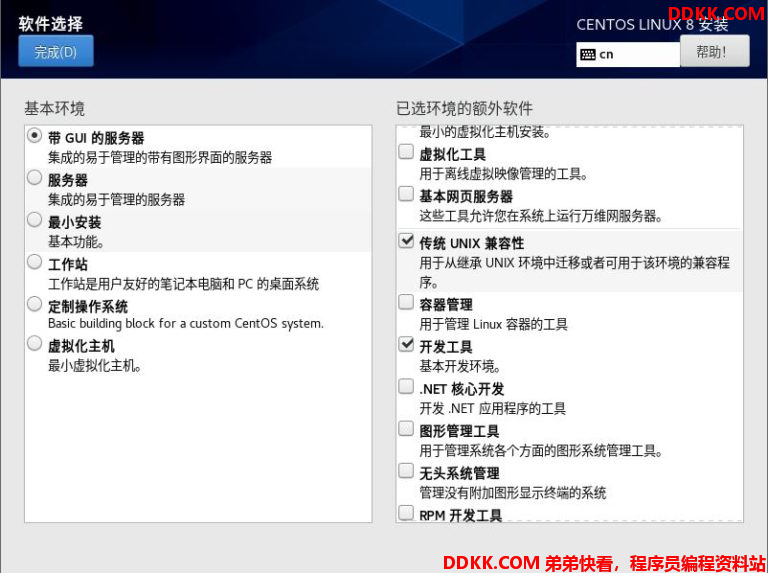This screenshot has height=573, width=768.
Task: Click the 基本开发环境。 description
Action: 460,366
